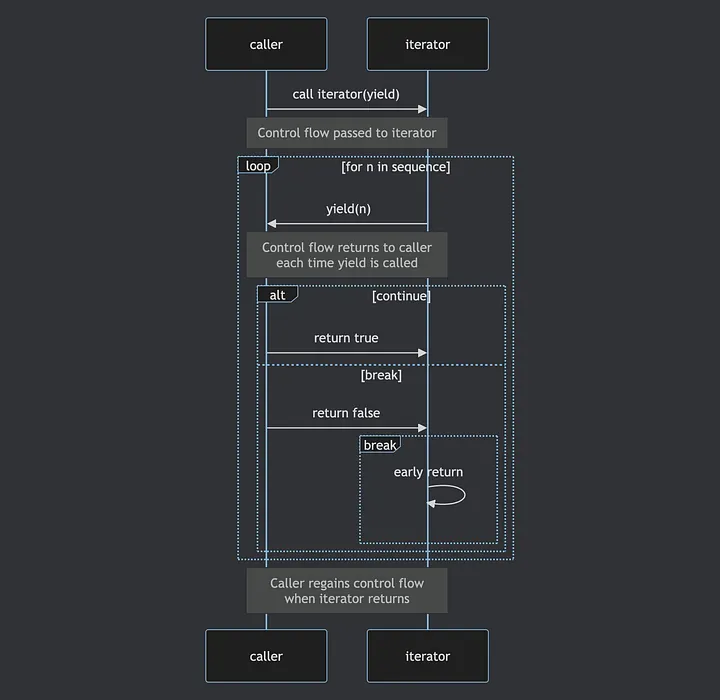Click the '[continue]' condition text
Viewport: 720px width, 700px height.
coord(401,296)
